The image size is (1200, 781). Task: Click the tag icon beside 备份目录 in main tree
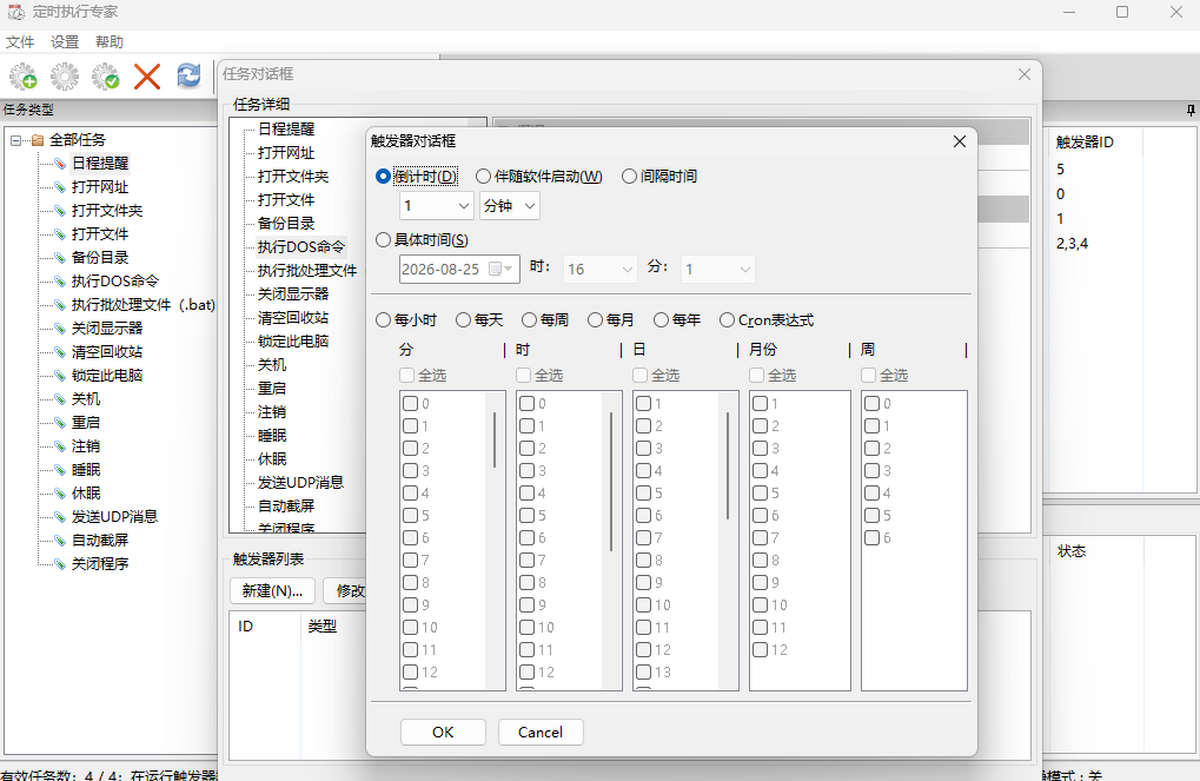point(59,257)
